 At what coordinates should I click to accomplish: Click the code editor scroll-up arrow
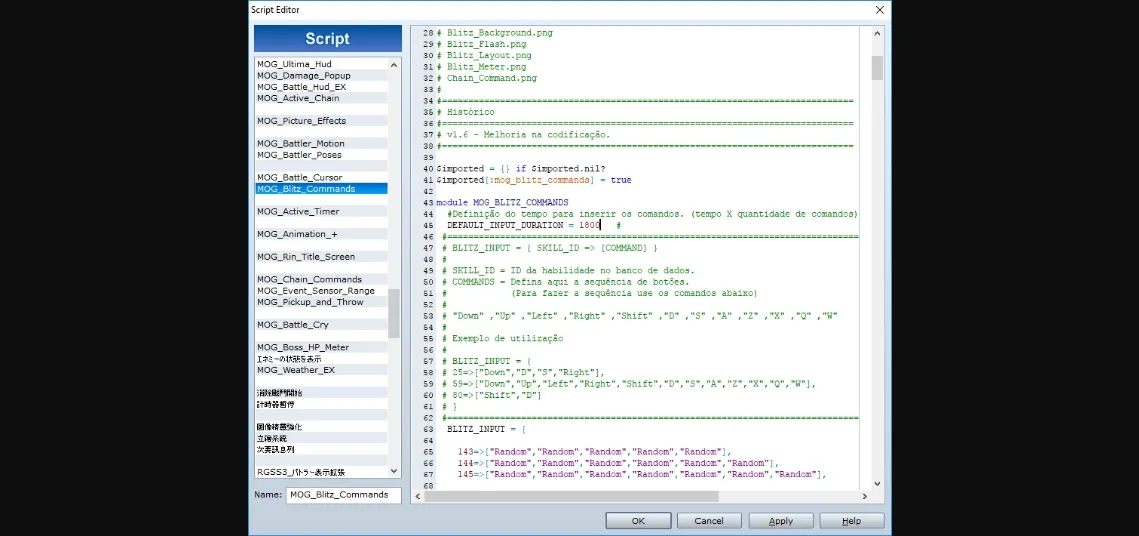click(x=877, y=33)
